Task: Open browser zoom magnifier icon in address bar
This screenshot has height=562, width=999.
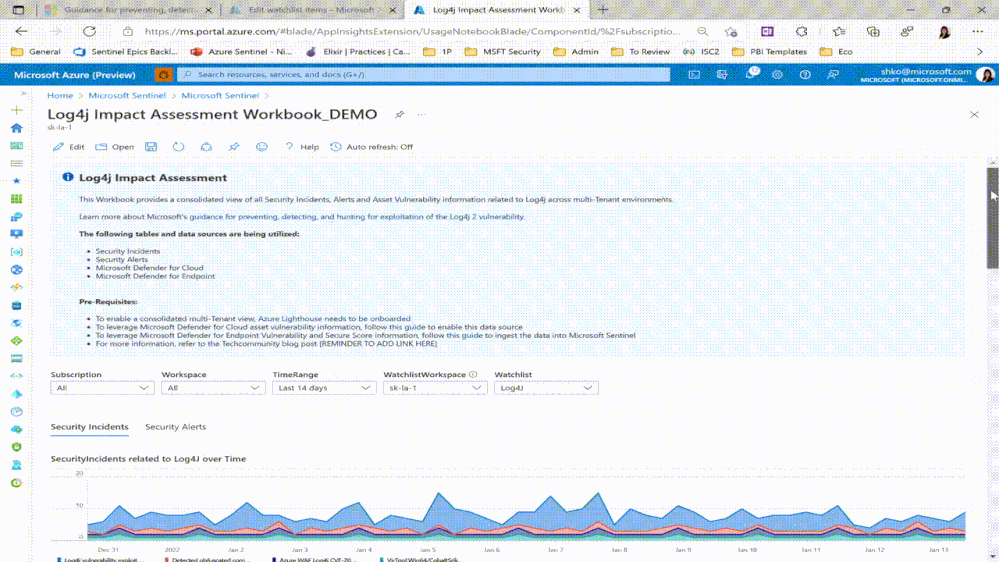Action: pos(702,31)
